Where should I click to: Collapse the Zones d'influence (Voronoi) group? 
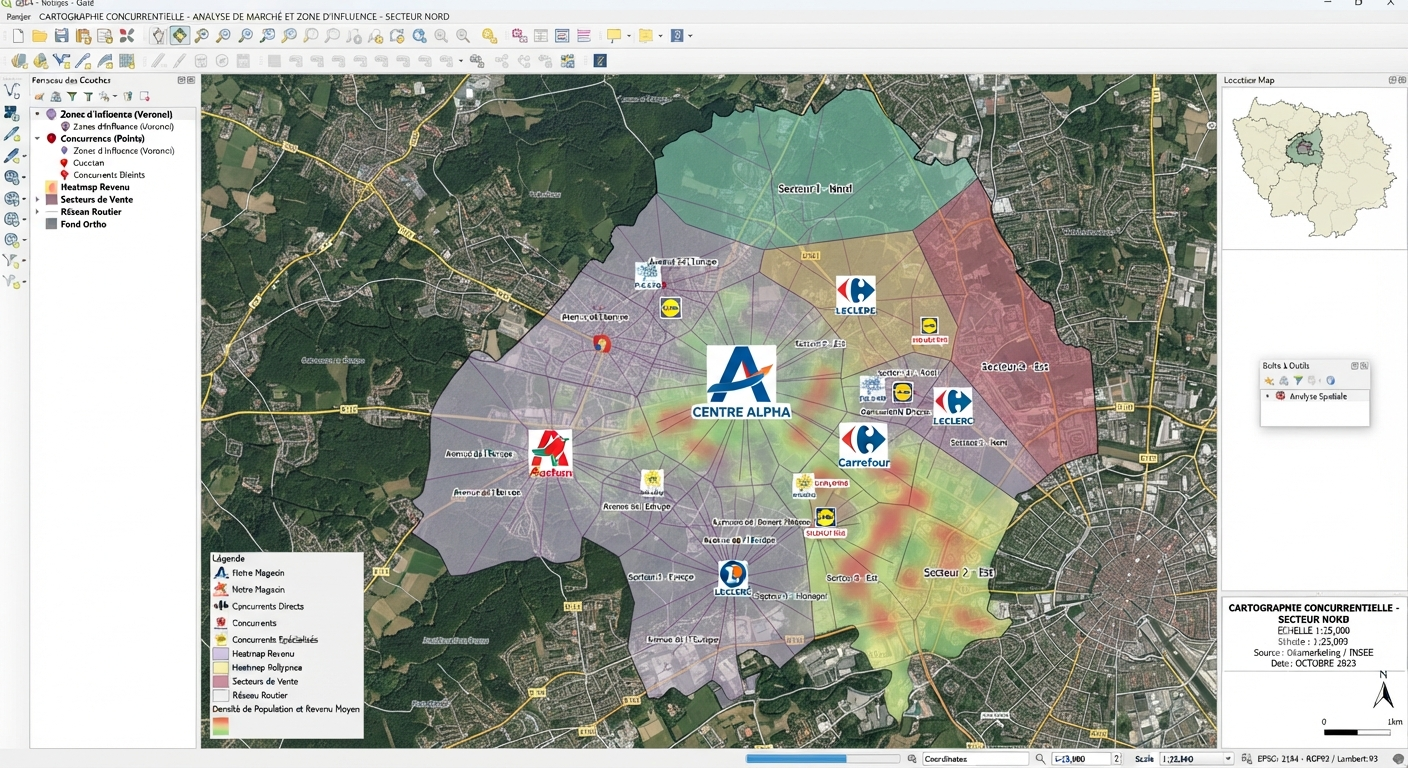(x=37, y=114)
